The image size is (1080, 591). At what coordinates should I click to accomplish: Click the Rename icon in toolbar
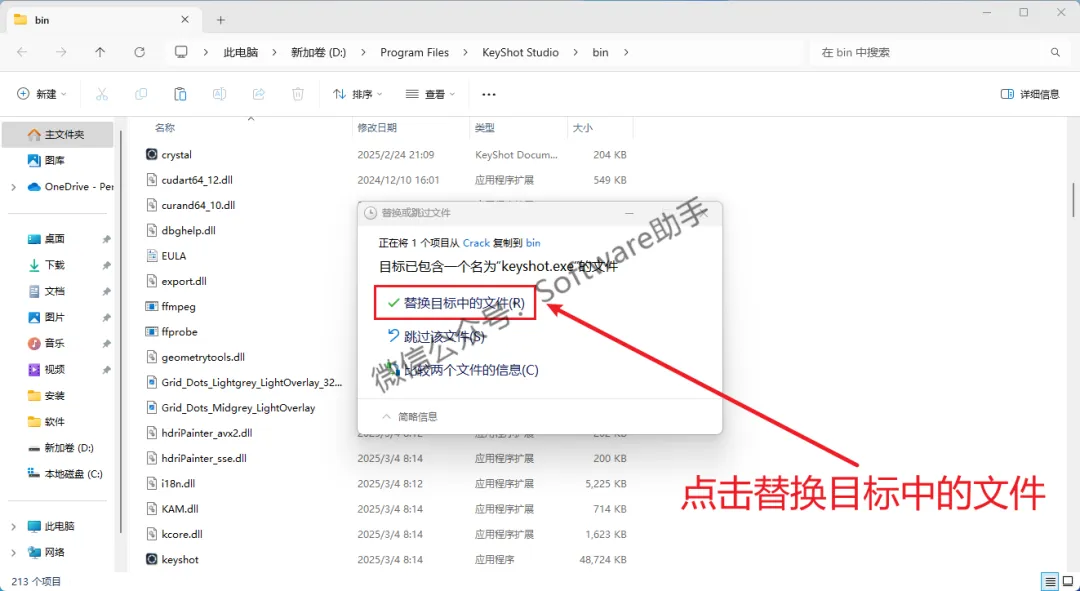pos(220,94)
